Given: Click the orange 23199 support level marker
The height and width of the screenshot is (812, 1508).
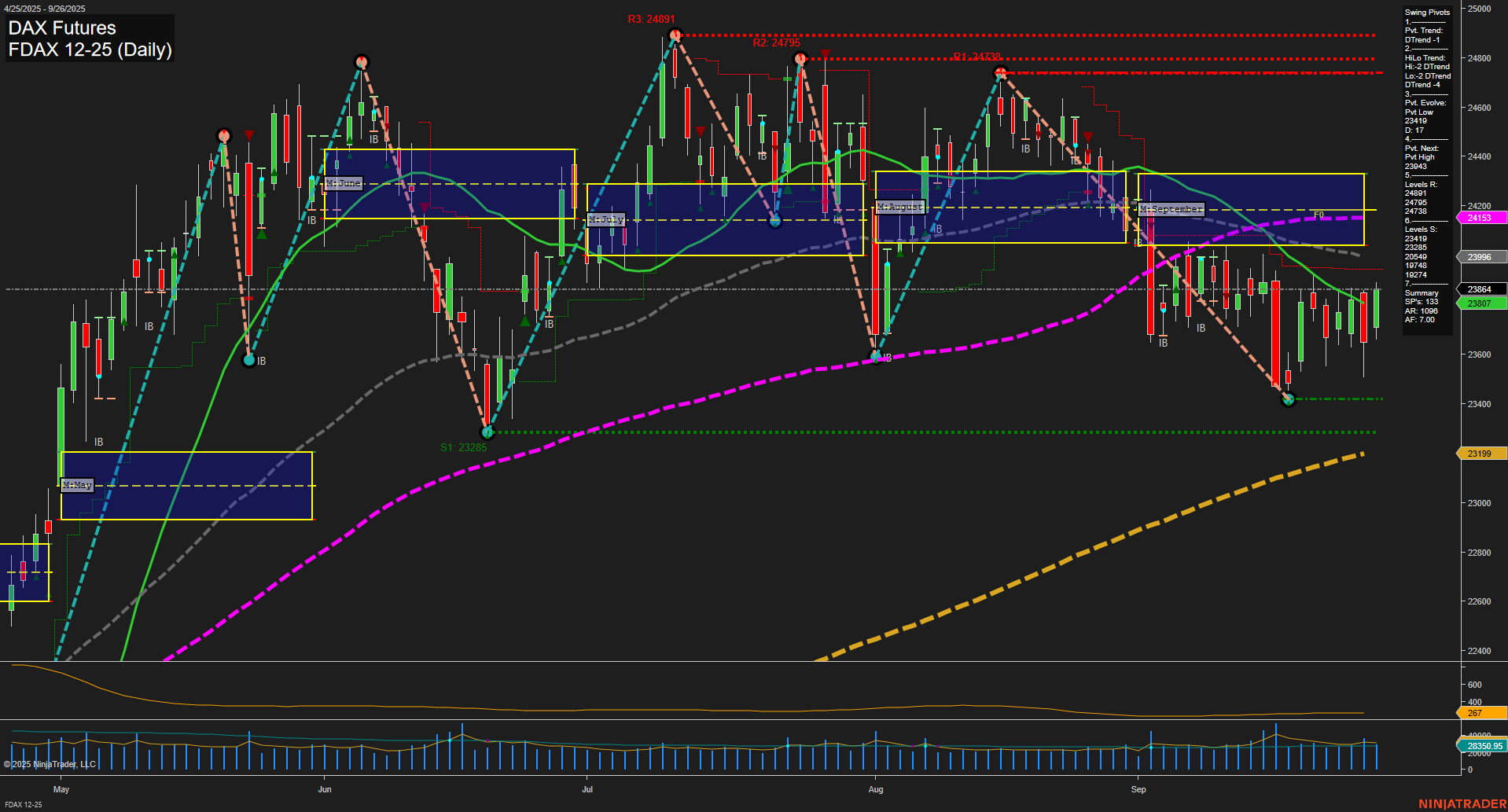Looking at the screenshot, I should (1481, 453).
